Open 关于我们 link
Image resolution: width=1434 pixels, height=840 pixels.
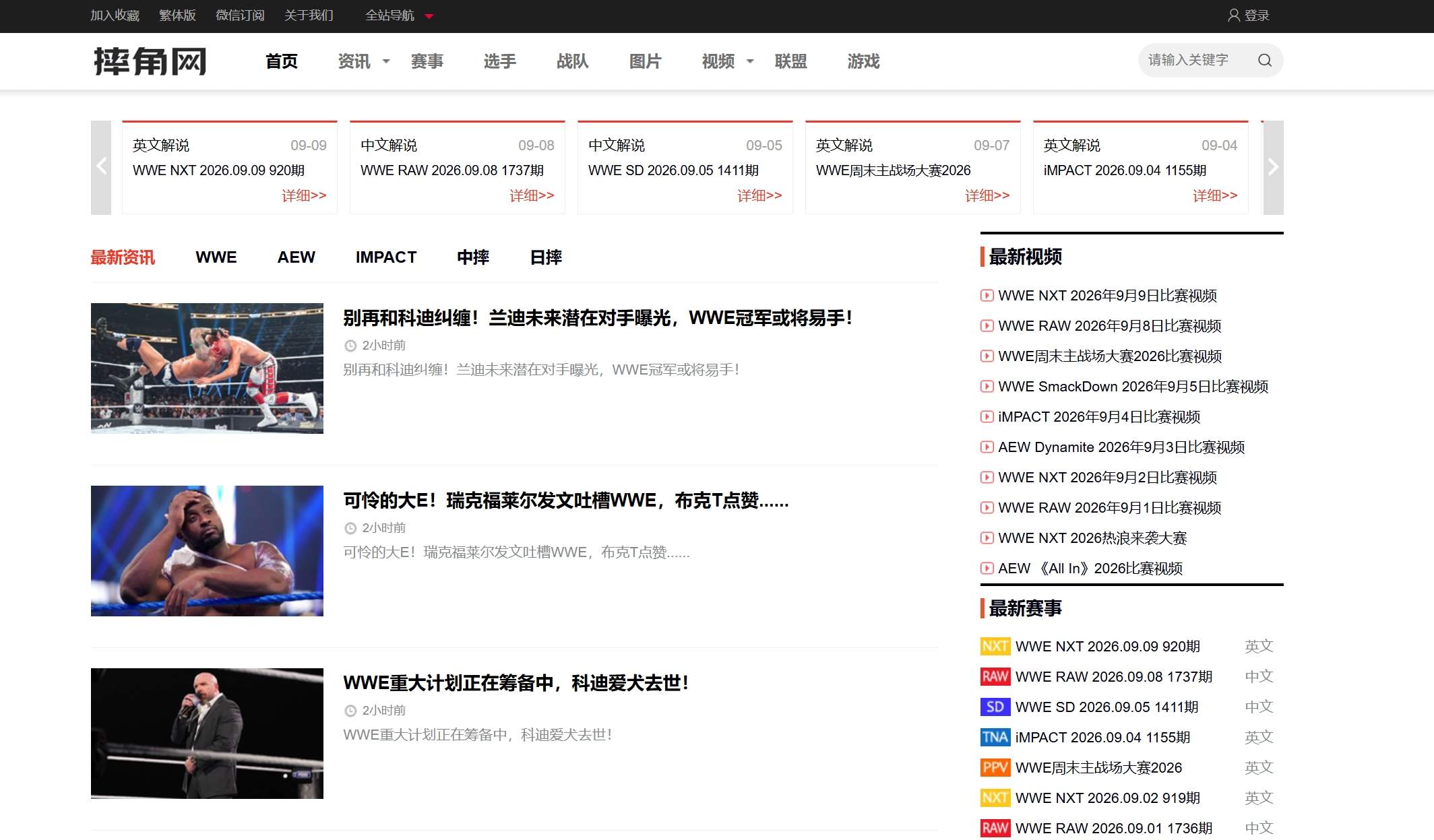pos(309,15)
